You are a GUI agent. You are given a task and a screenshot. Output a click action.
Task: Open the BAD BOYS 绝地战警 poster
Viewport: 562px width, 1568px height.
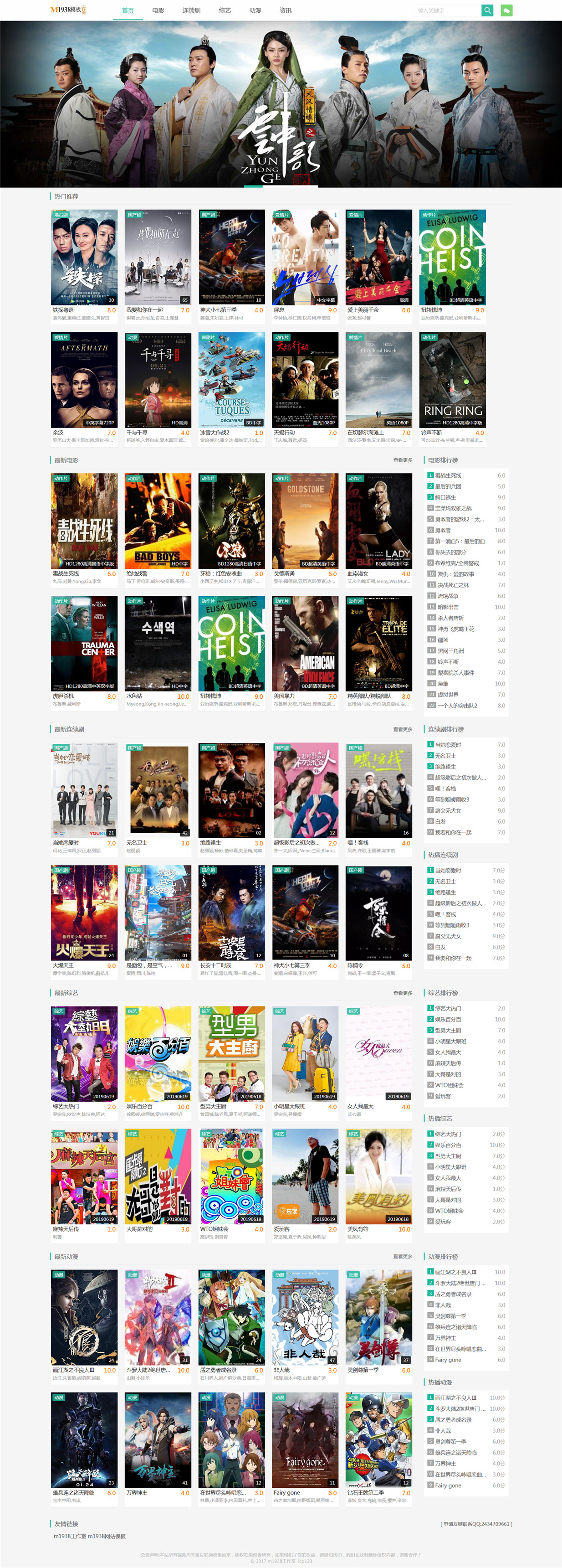[158, 521]
